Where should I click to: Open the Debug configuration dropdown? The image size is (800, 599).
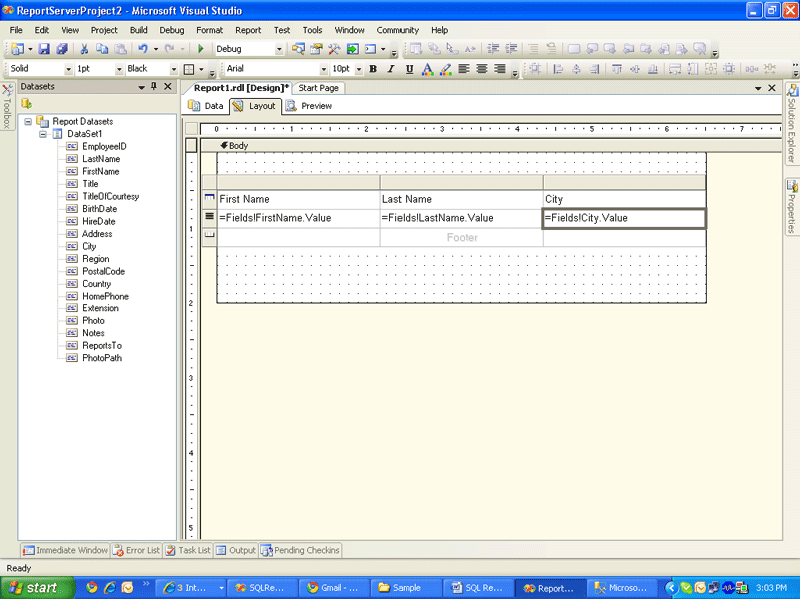click(278, 49)
